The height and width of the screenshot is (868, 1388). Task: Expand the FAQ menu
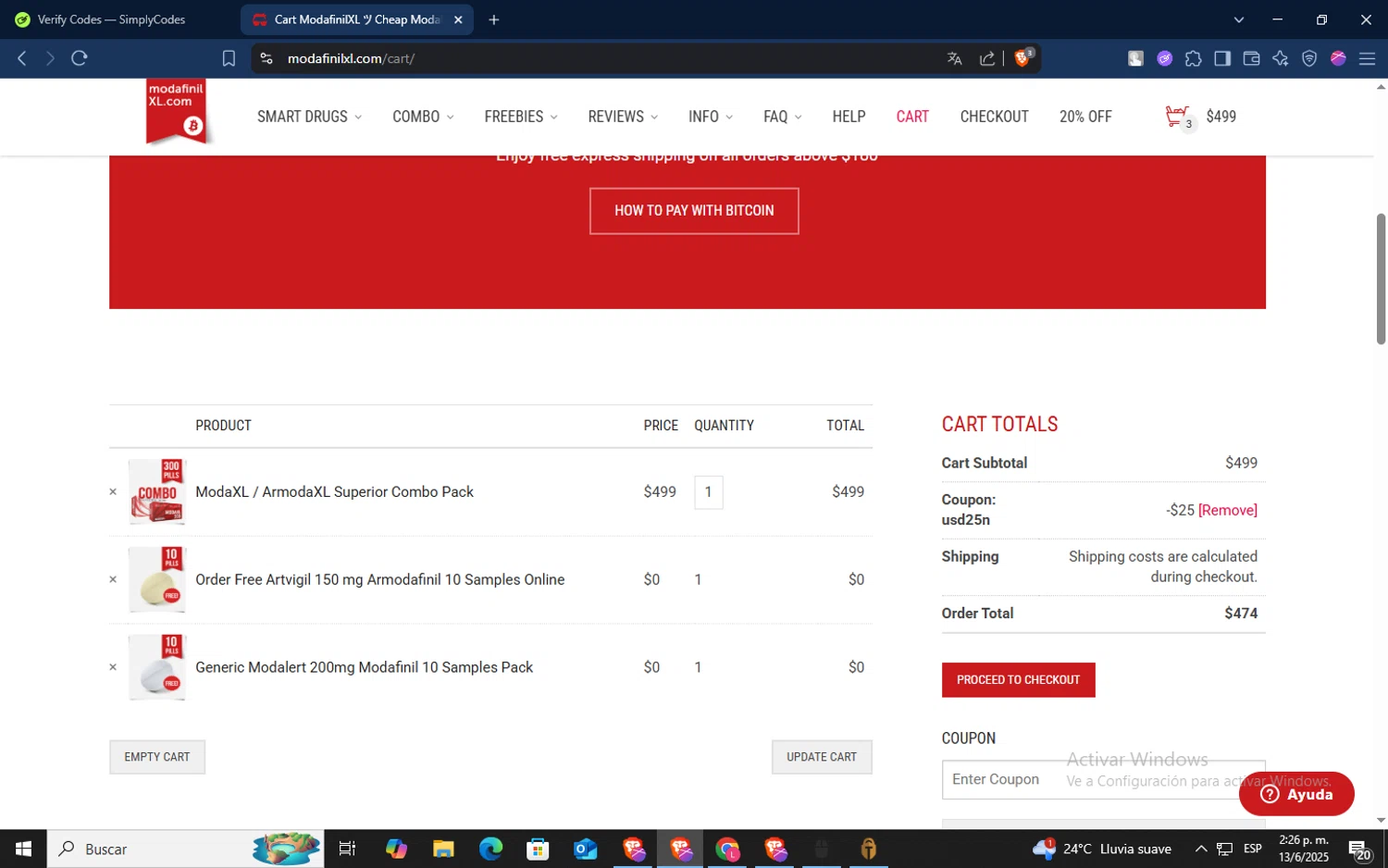pyautogui.click(x=783, y=117)
